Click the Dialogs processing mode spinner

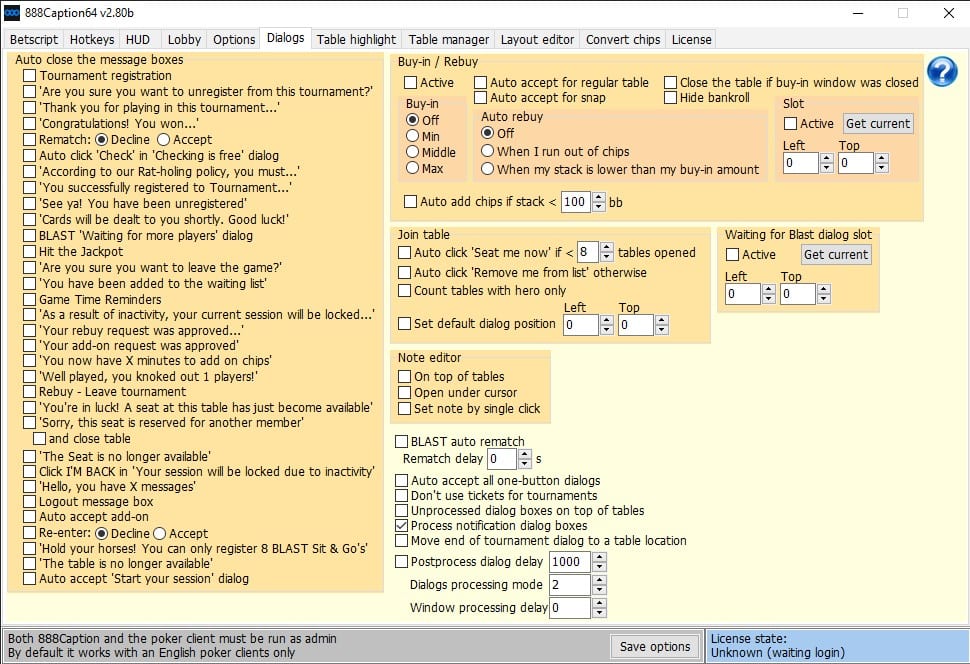[599, 585]
